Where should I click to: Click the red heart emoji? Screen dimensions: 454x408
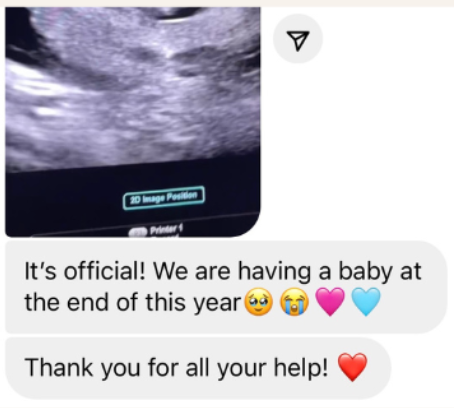click(x=353, y=367)
